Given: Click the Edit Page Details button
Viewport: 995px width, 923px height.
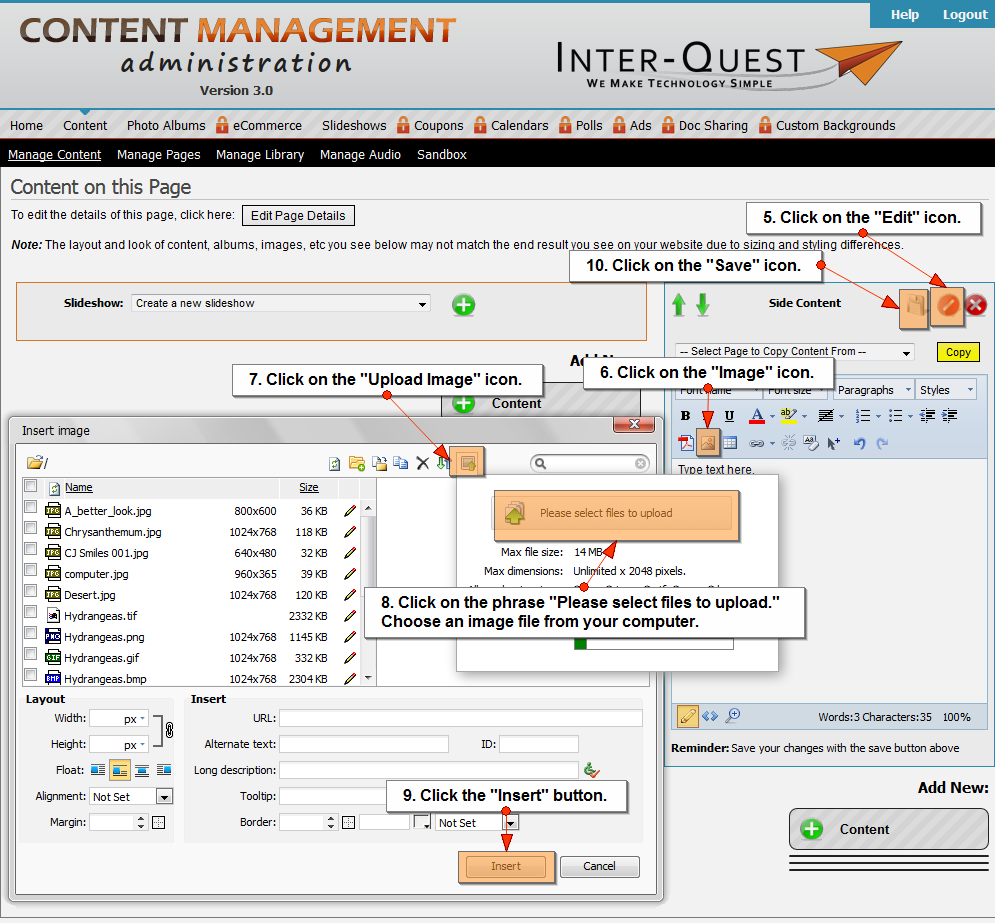Looking at the screenshot, I should [298, 216].
